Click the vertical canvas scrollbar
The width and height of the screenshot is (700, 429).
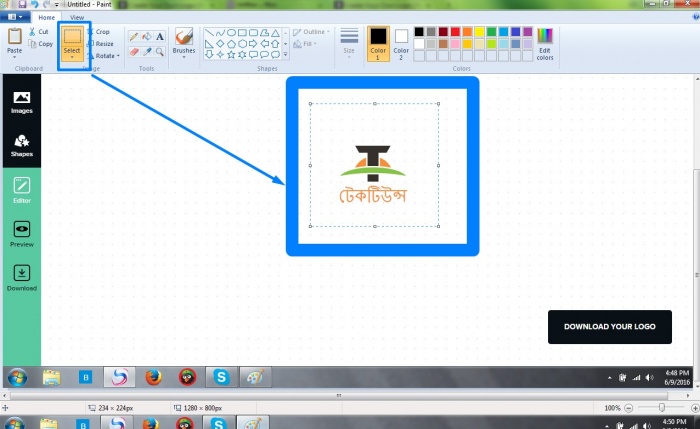tap(696, 274)
